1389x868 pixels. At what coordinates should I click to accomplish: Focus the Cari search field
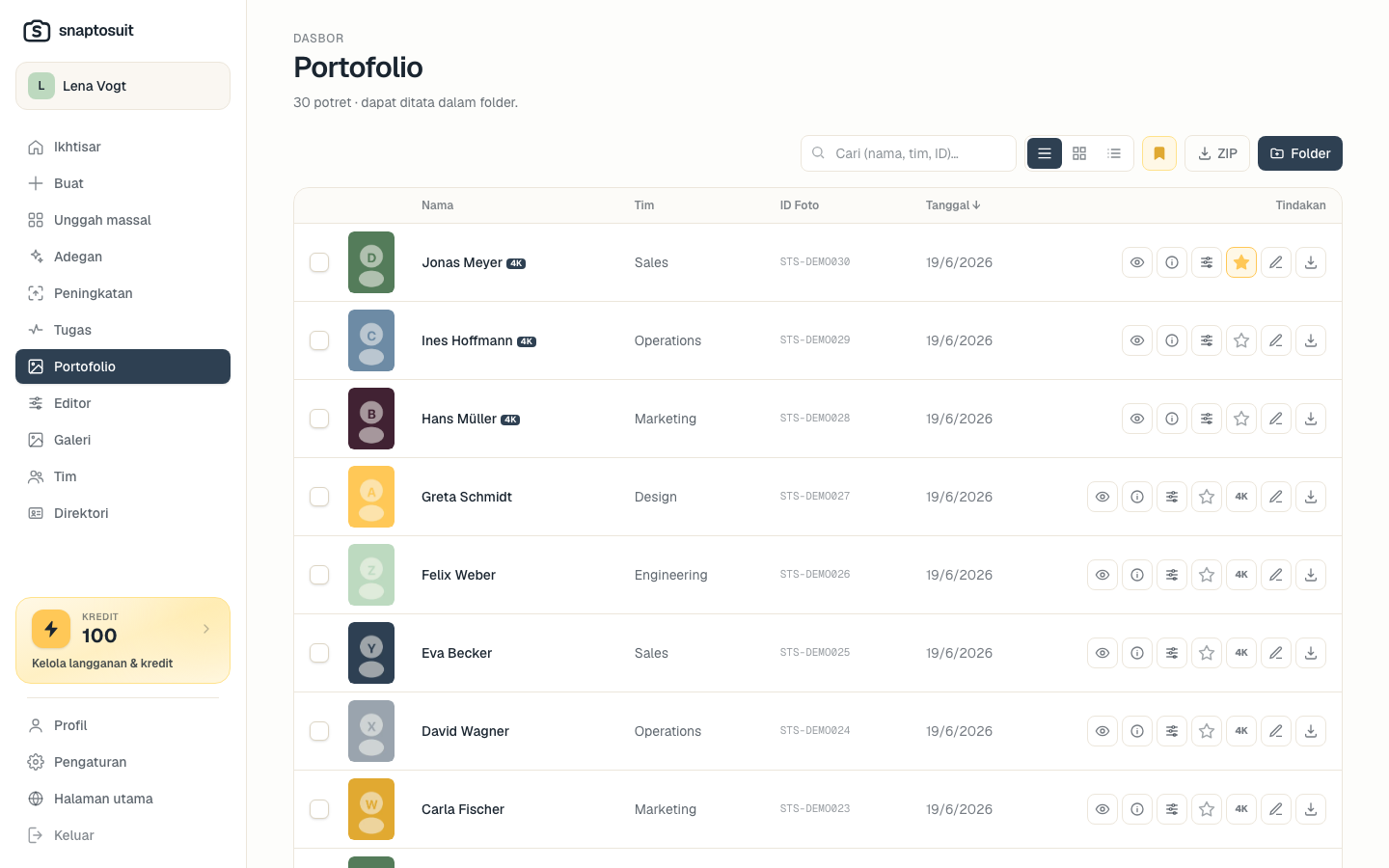[909, 153]
